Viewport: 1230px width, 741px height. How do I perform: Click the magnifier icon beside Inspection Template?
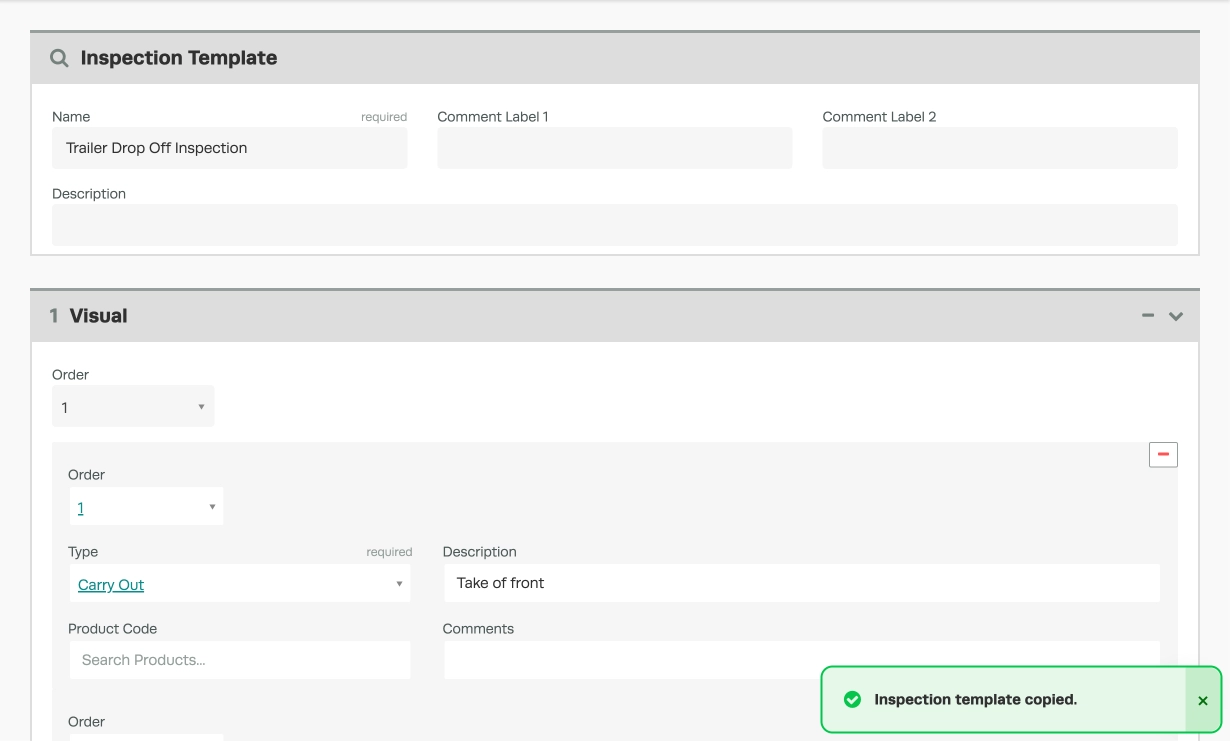pyautogui.click(x=60, y=58)
